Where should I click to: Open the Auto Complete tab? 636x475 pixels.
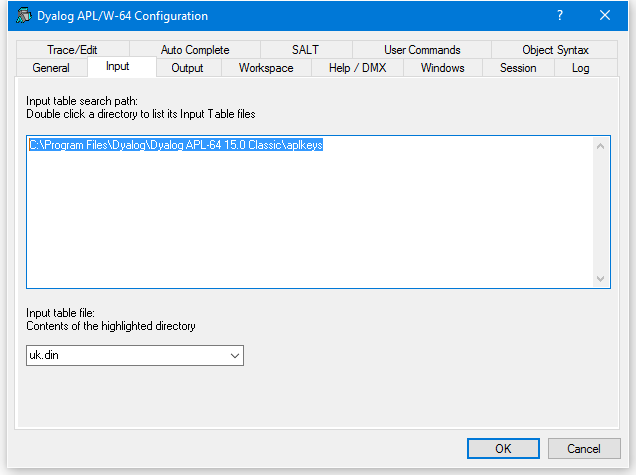pos(195,50)
